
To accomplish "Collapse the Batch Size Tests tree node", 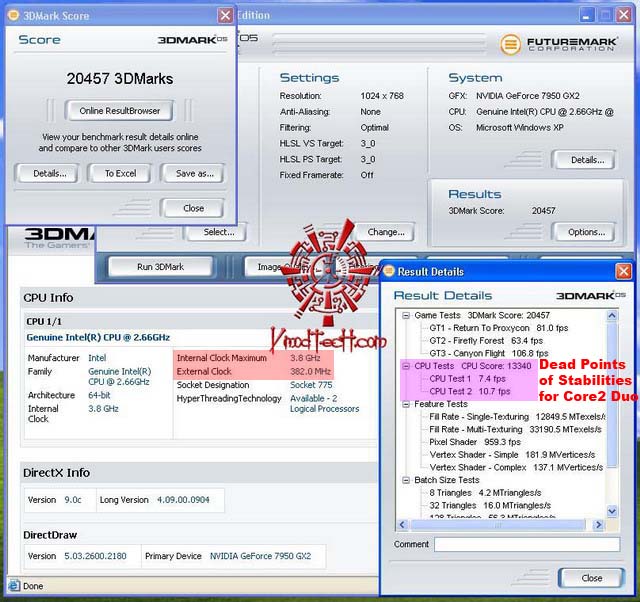I will coord(406,480).
